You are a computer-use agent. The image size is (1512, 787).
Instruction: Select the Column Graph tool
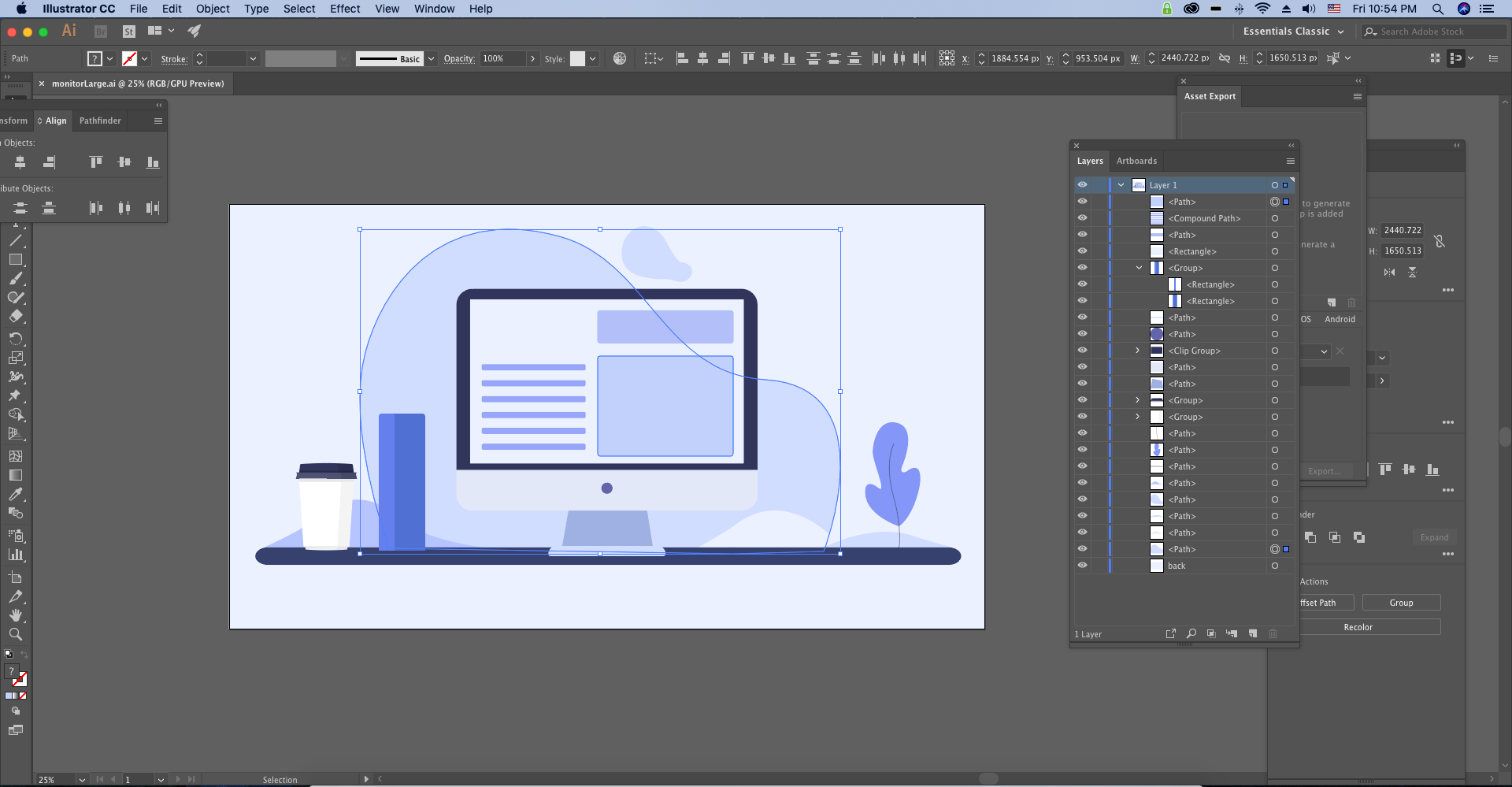point(16,555)
